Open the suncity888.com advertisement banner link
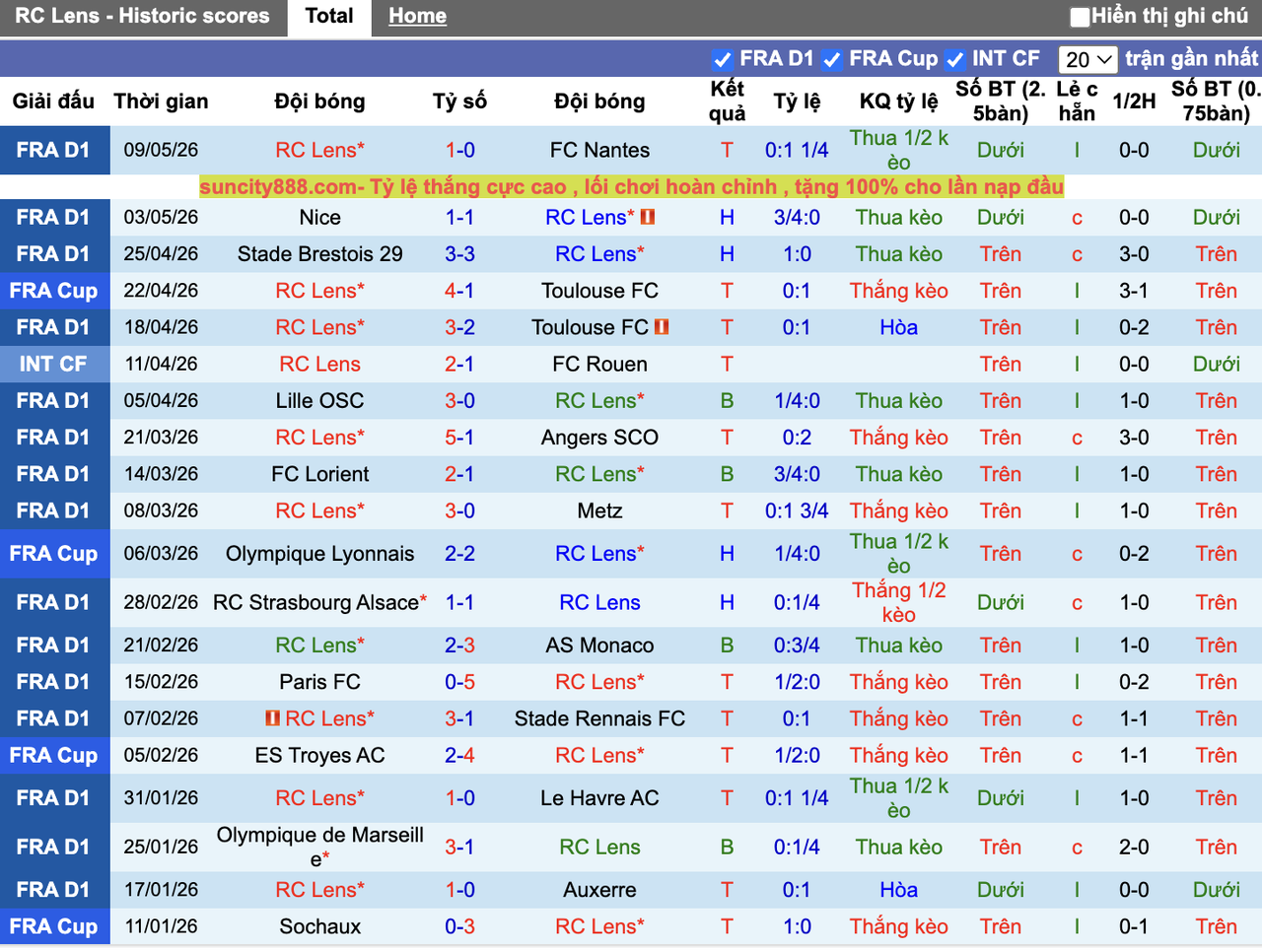The width and height of the screenshot is (1262, 952). (x=631, y=186)
